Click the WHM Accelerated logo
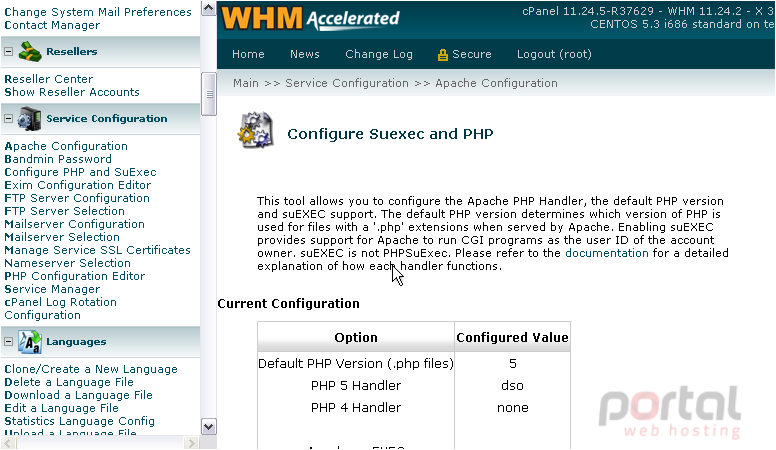 [x=310, y=18]
